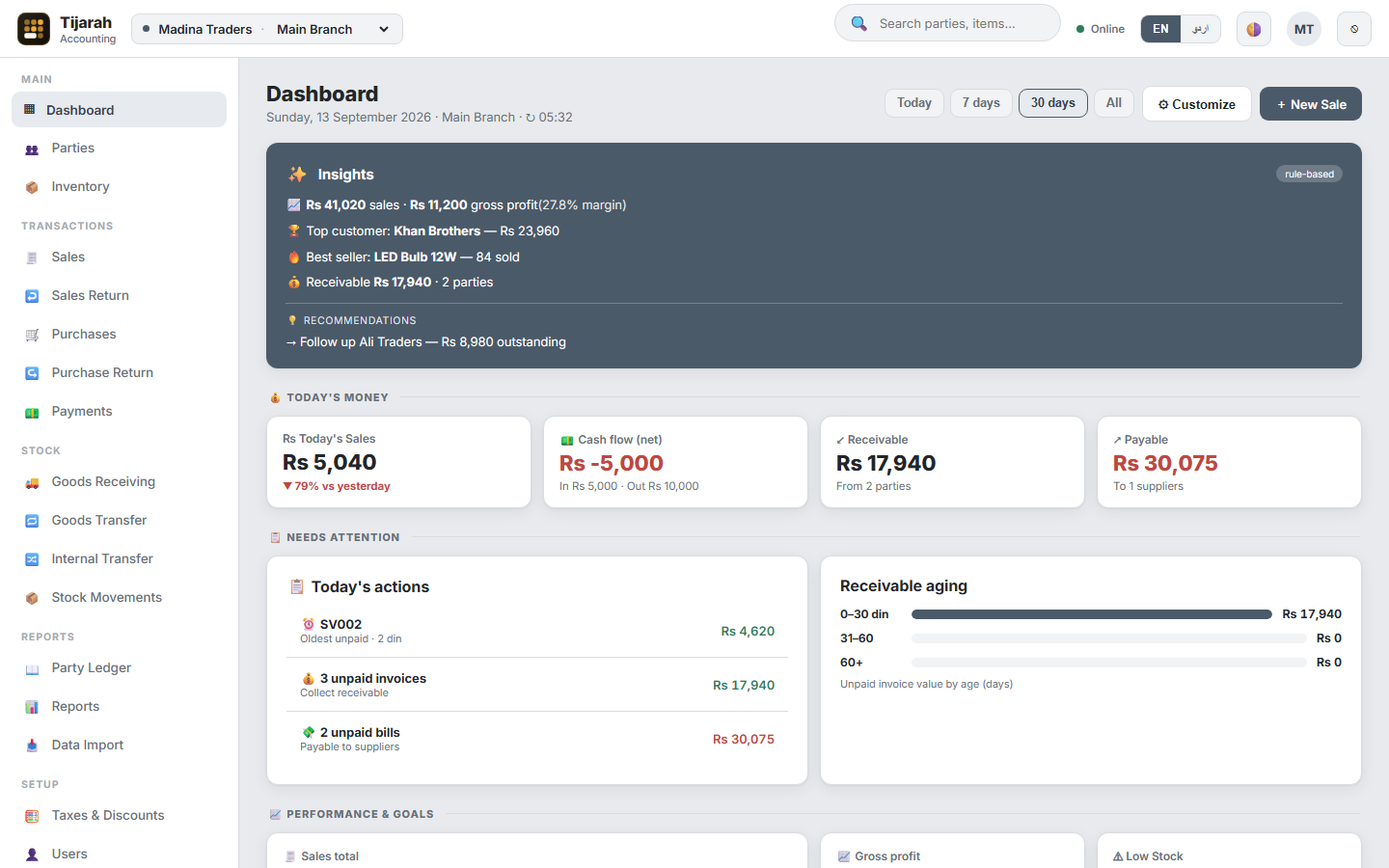
Task: Click the Party Ledger book icon
Action: point(32,668)
